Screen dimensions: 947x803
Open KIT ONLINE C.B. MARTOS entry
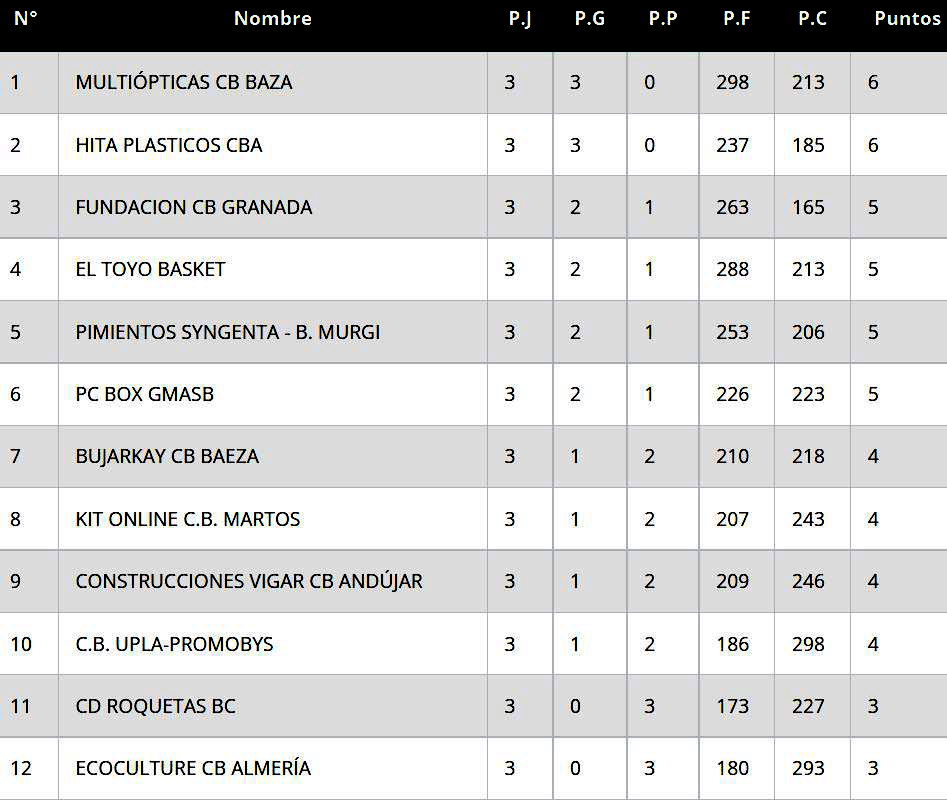tap(188, 519)
